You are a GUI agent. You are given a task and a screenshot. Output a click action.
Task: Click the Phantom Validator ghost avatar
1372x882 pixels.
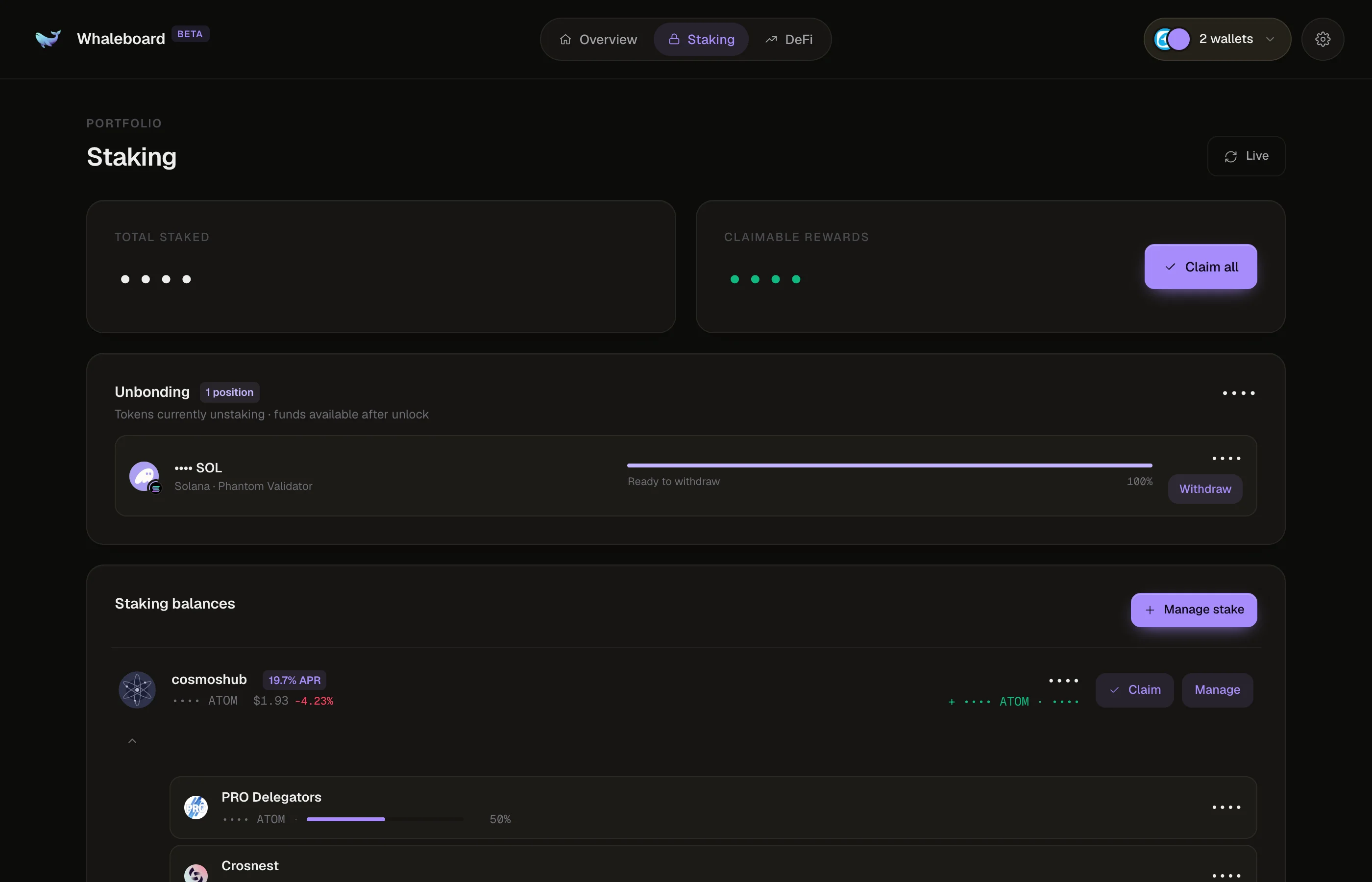(x=144, y=476)
